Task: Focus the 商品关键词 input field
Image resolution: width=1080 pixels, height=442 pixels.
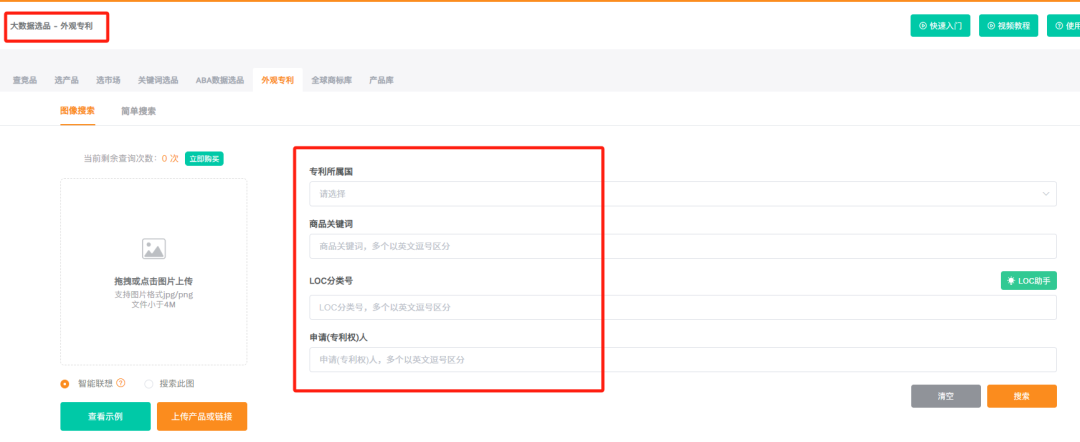Action: pyautogui.click(x=683, y=246)
